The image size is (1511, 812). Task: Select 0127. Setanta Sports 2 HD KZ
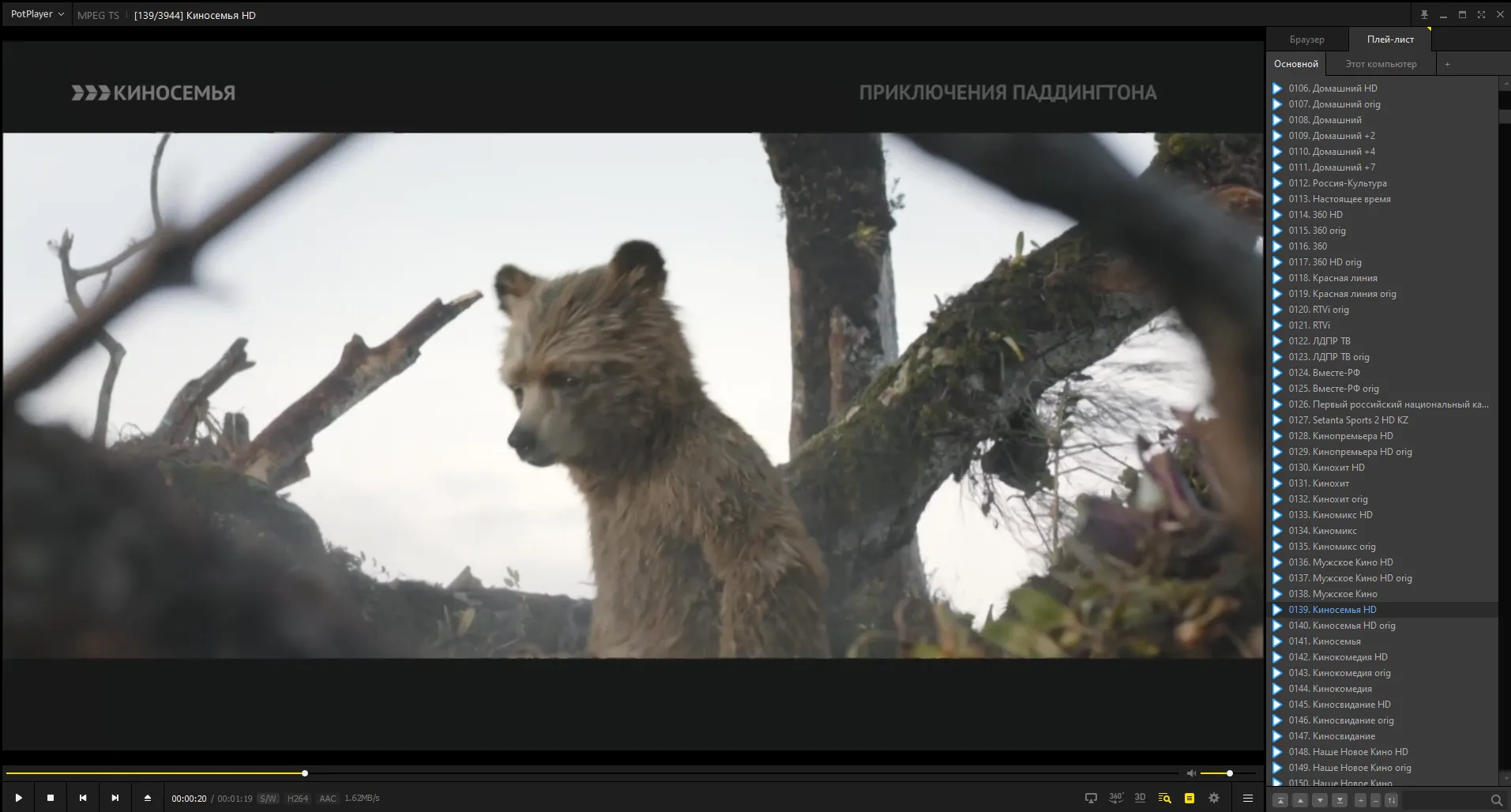point(1381,420)
